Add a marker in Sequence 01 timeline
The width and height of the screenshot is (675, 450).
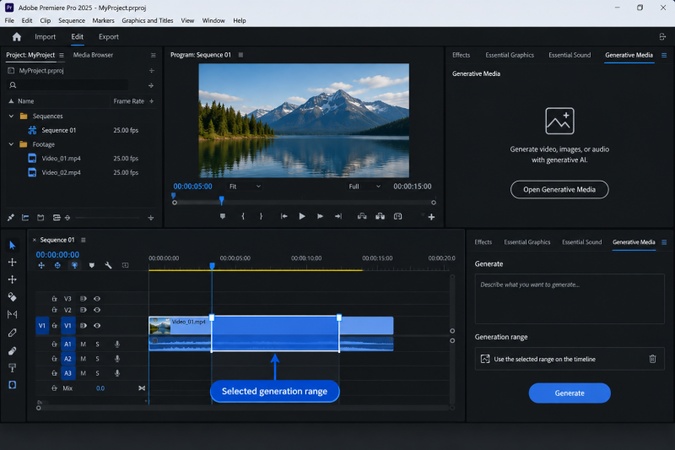click(91, 265)
